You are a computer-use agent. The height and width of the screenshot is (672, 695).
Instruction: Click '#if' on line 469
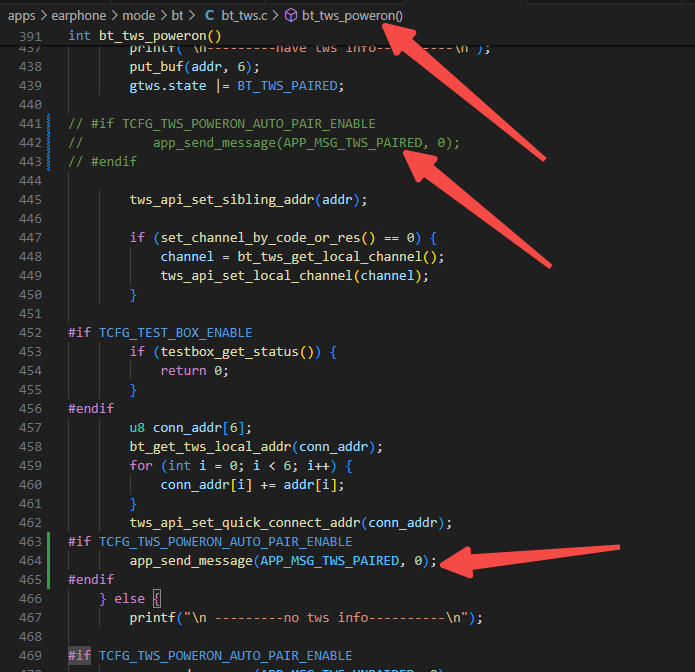[79, 656]
